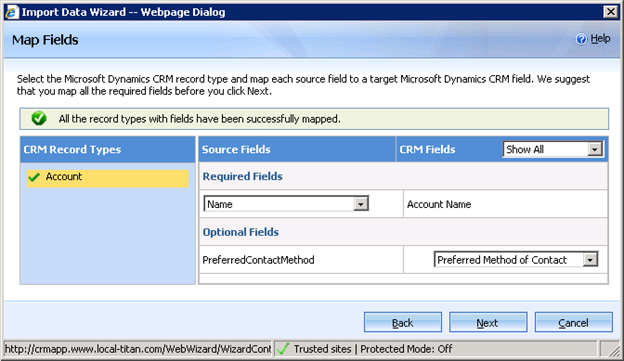Click the Internet Explorer icon in title bar
Image resolution: width=624 pixels, height=361 pixels.
(12, 12)
